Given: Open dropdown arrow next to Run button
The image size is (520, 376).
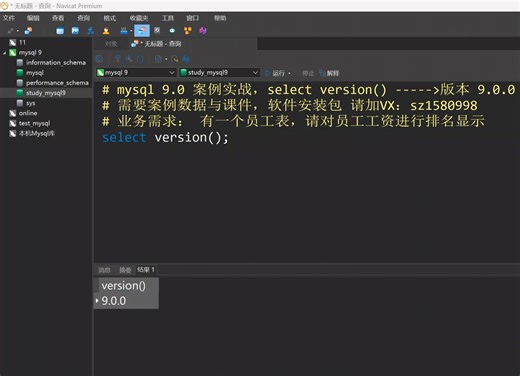Looking at the screenshot, I should pos(289,73).
